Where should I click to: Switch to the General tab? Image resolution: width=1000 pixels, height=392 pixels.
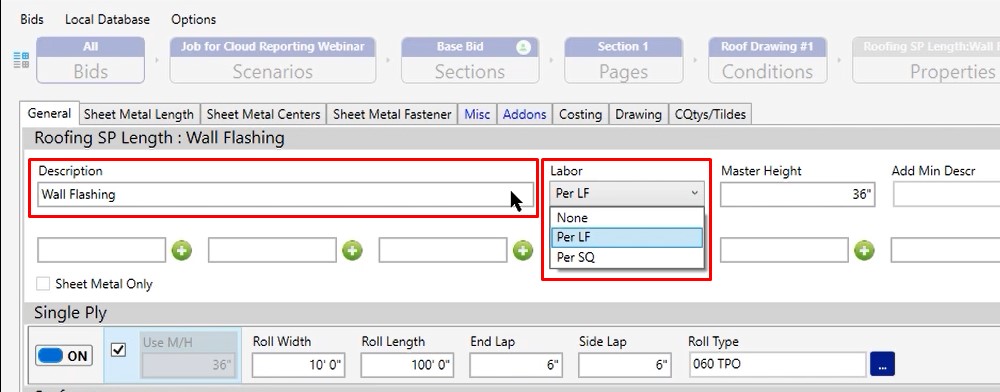pos(49,113)
